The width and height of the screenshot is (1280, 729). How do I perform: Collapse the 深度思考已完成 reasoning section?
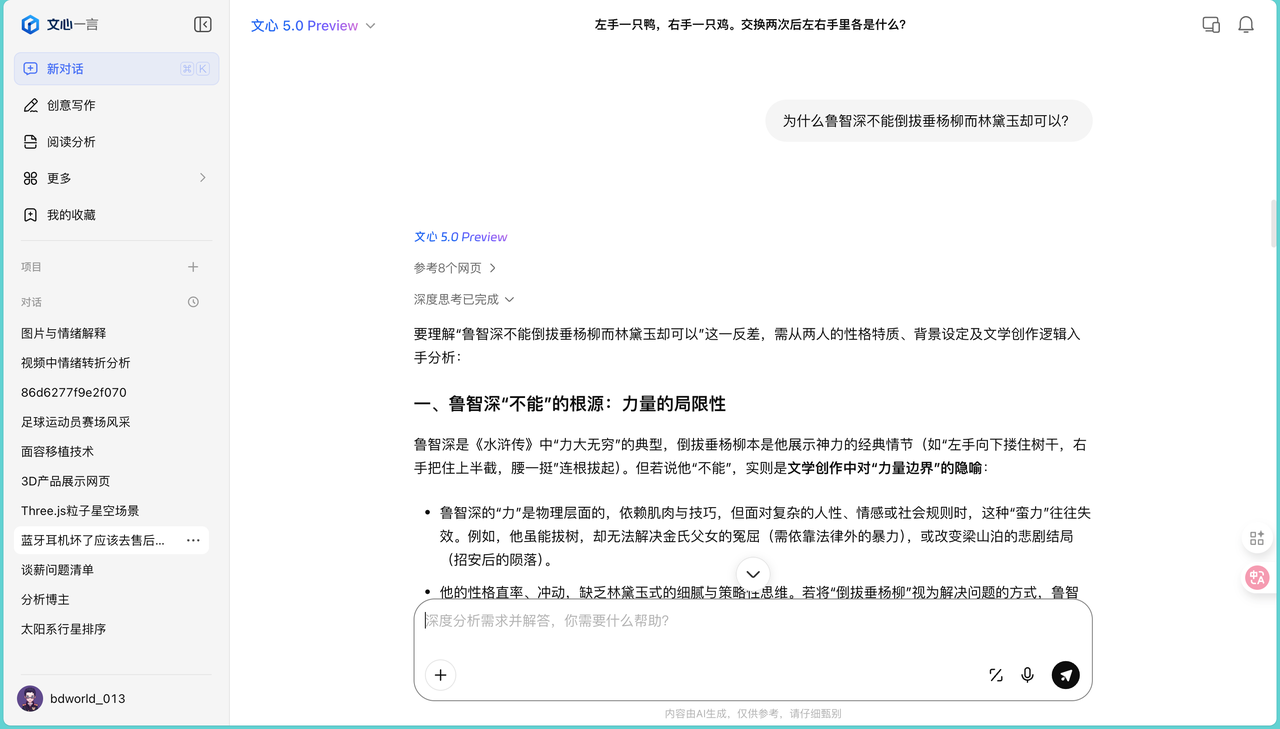click(463, 298)
